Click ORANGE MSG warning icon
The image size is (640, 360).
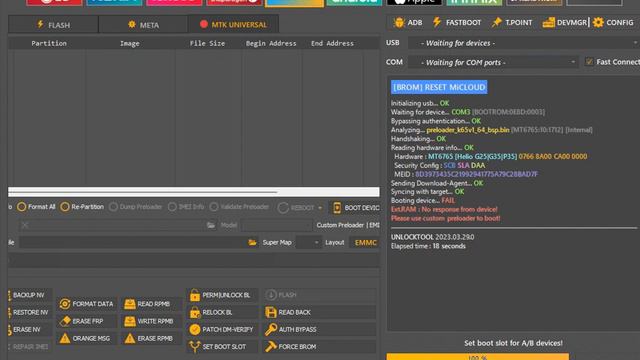(x=64, y=338)
